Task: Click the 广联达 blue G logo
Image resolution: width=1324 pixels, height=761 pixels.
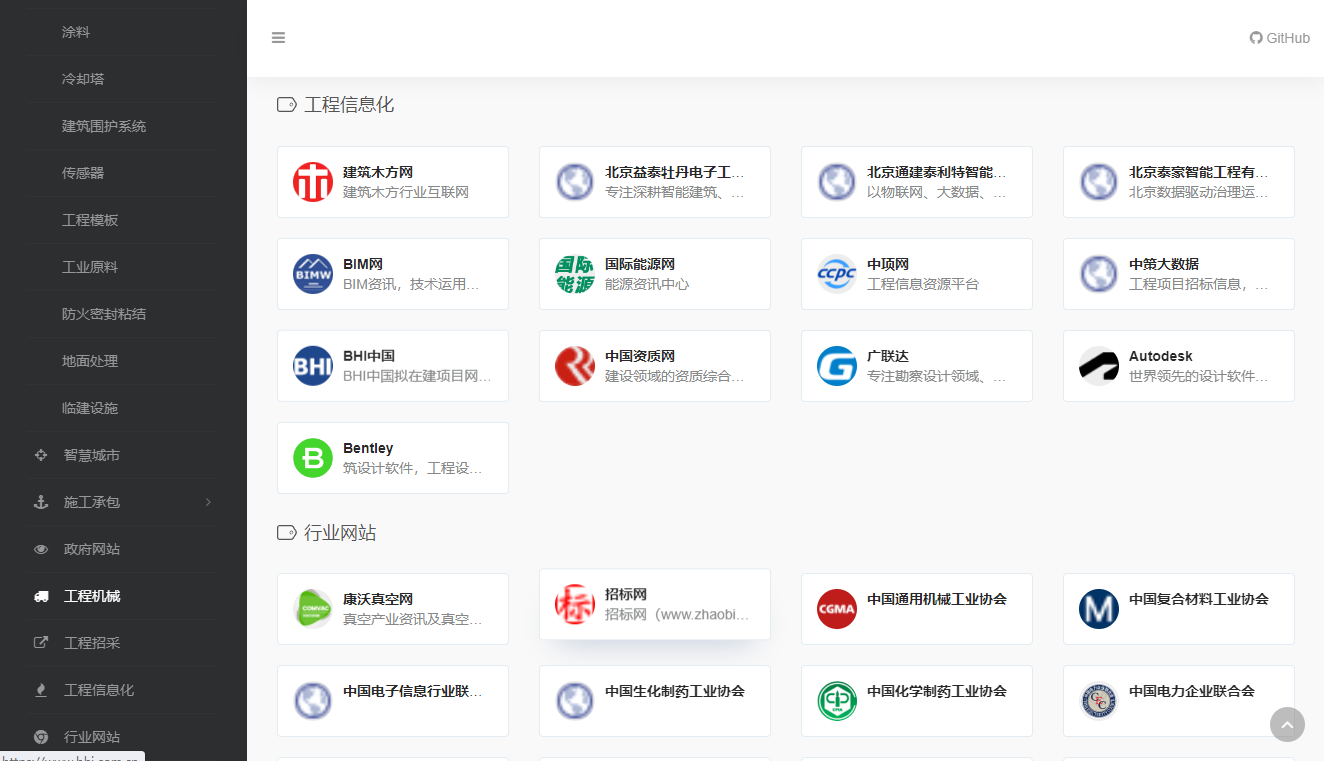Action: coord(837,366)
